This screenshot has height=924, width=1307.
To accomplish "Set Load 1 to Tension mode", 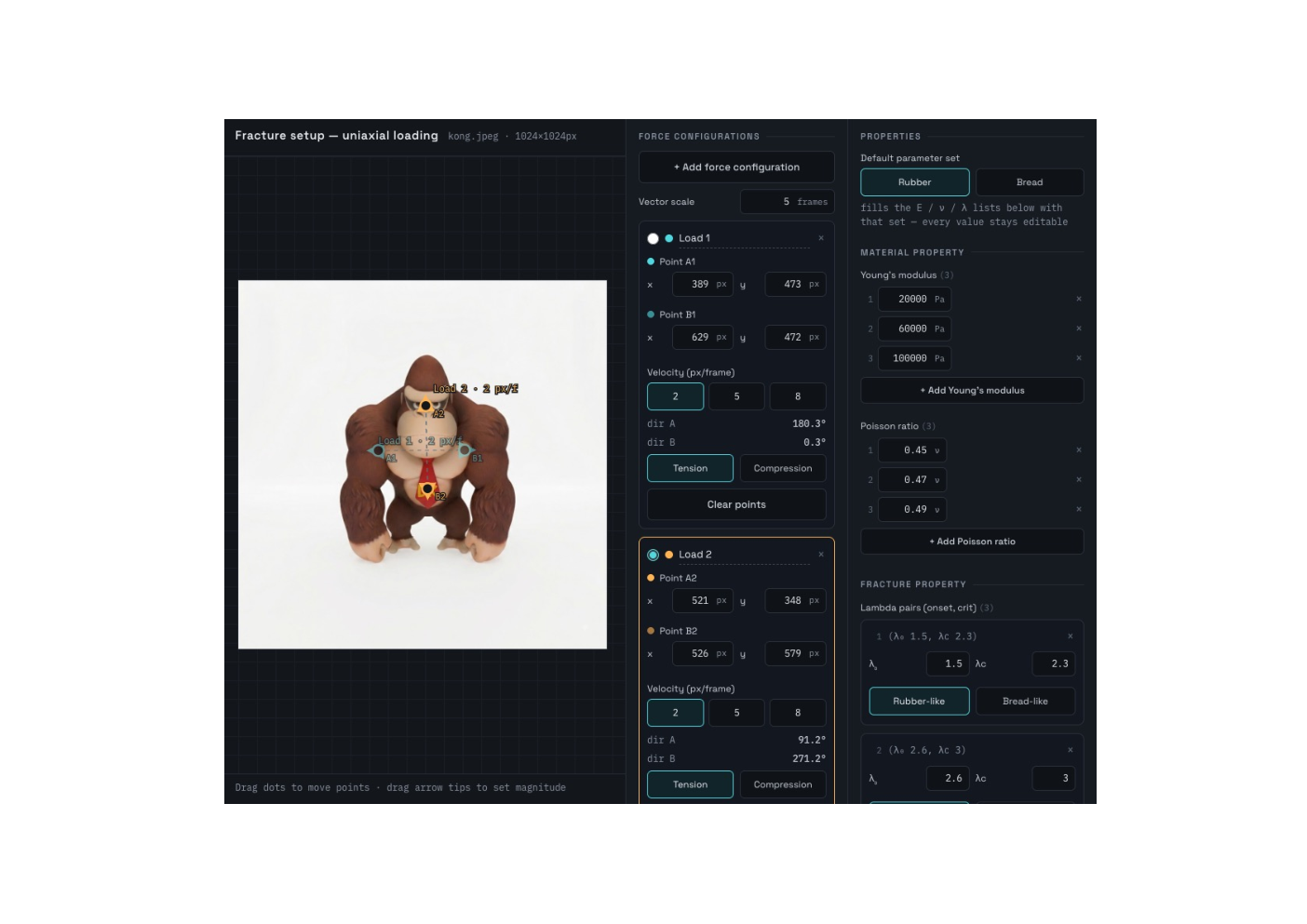I will point(690,468).
